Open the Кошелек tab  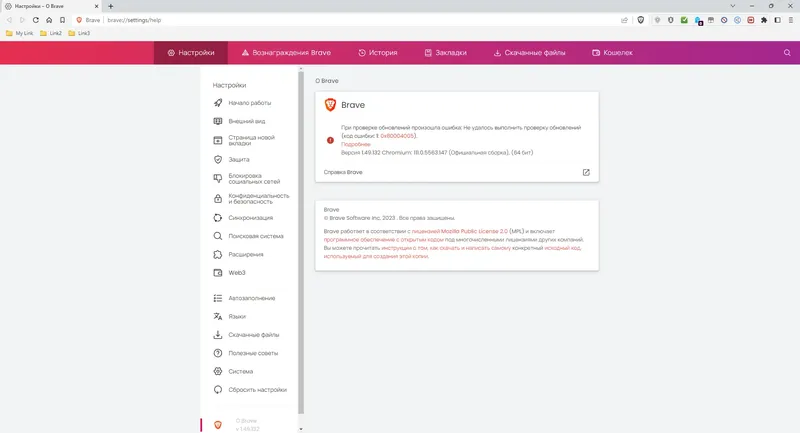click(x=612, y=53)
